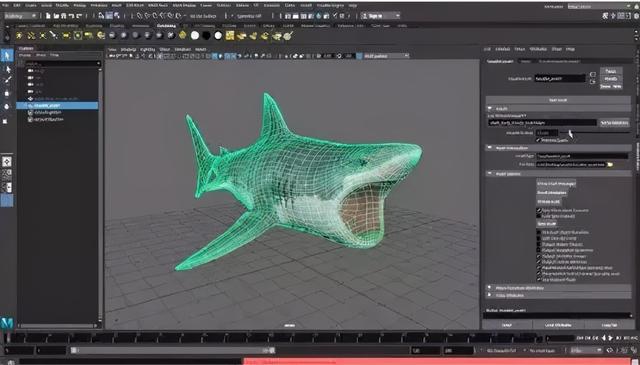
Task: Open viewport toolbar renderer dropdown
Action: [x=386, y=56]
